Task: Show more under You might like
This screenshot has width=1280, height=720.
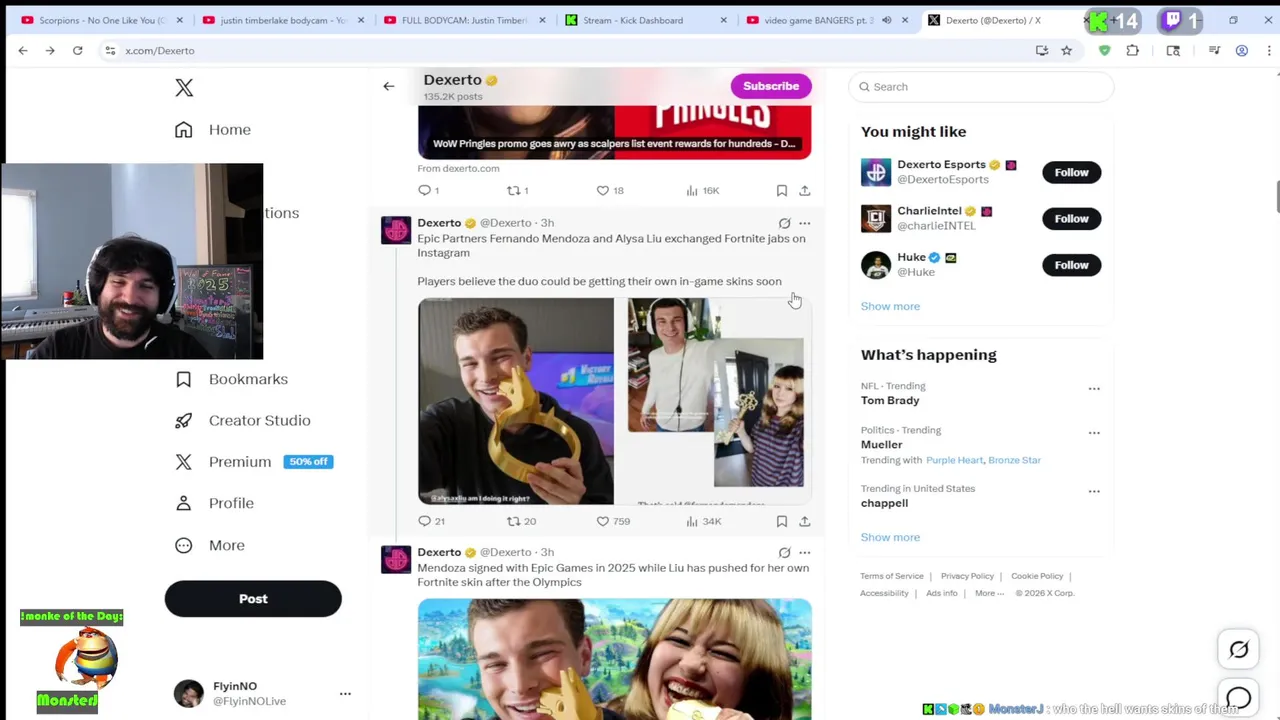Action: pos(890,306)
